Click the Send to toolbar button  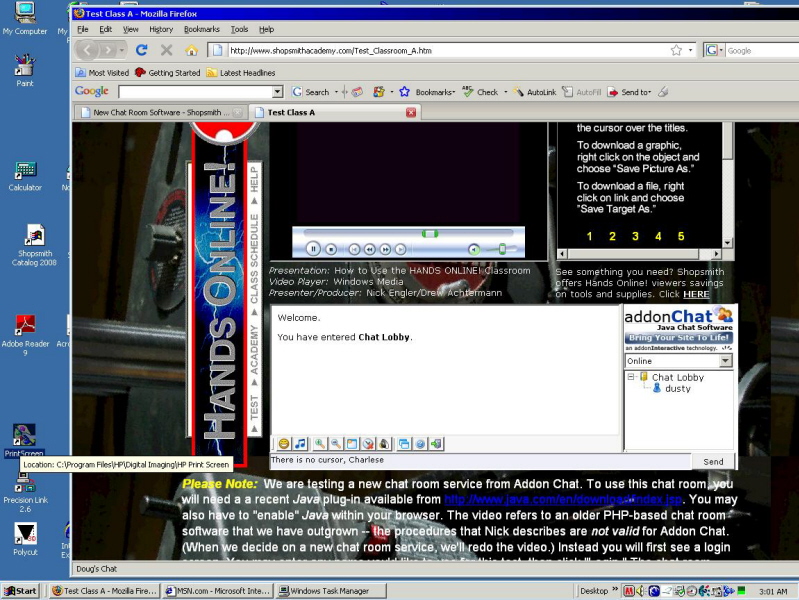tap(629, 92)
